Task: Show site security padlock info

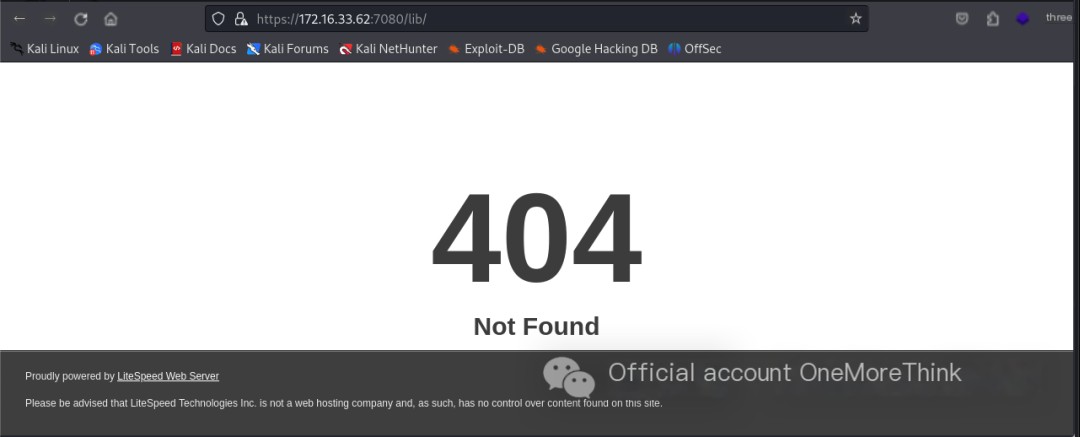Action: 241,19
